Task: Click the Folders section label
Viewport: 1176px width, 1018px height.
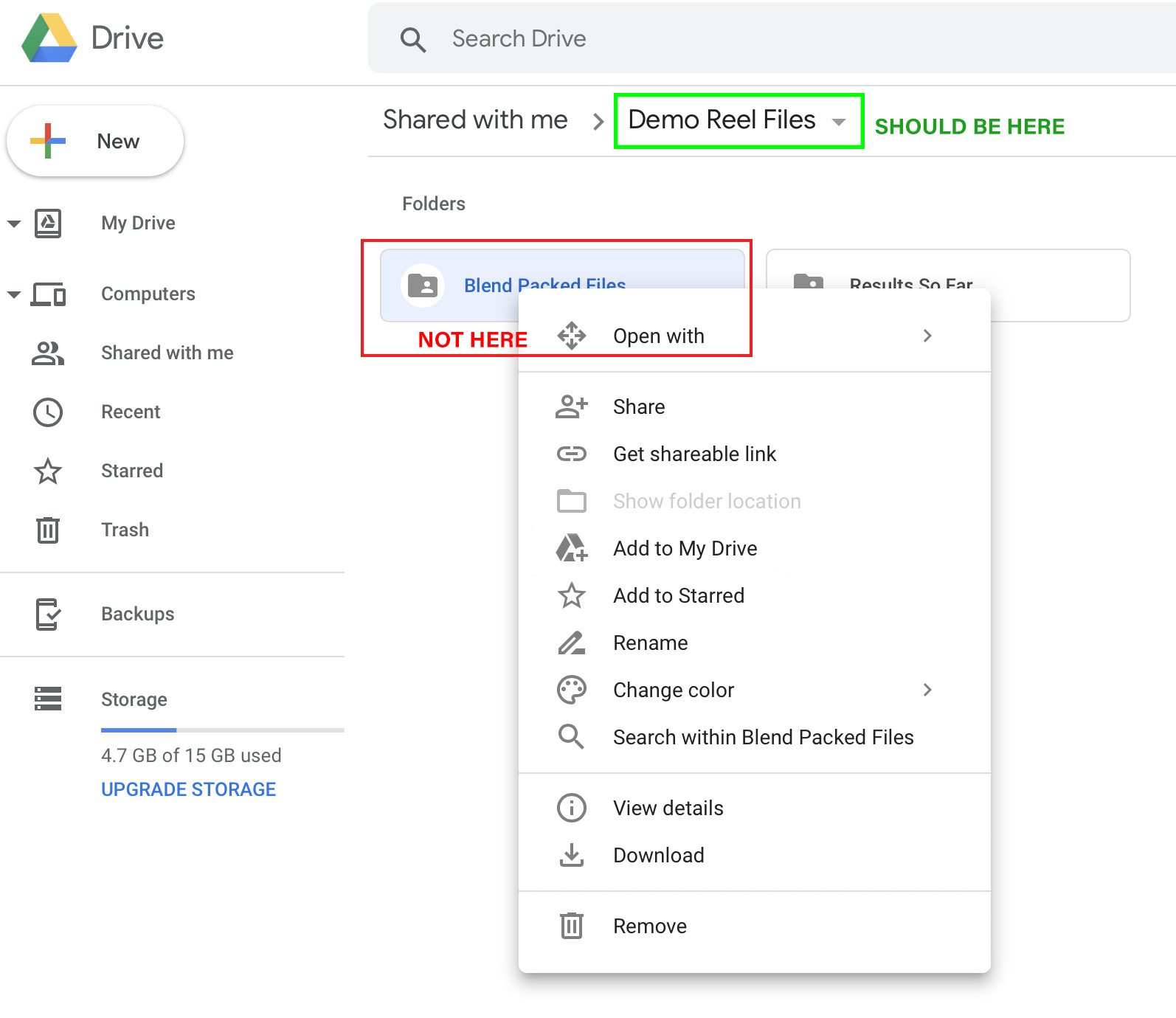Action: (x=434, y=204)
